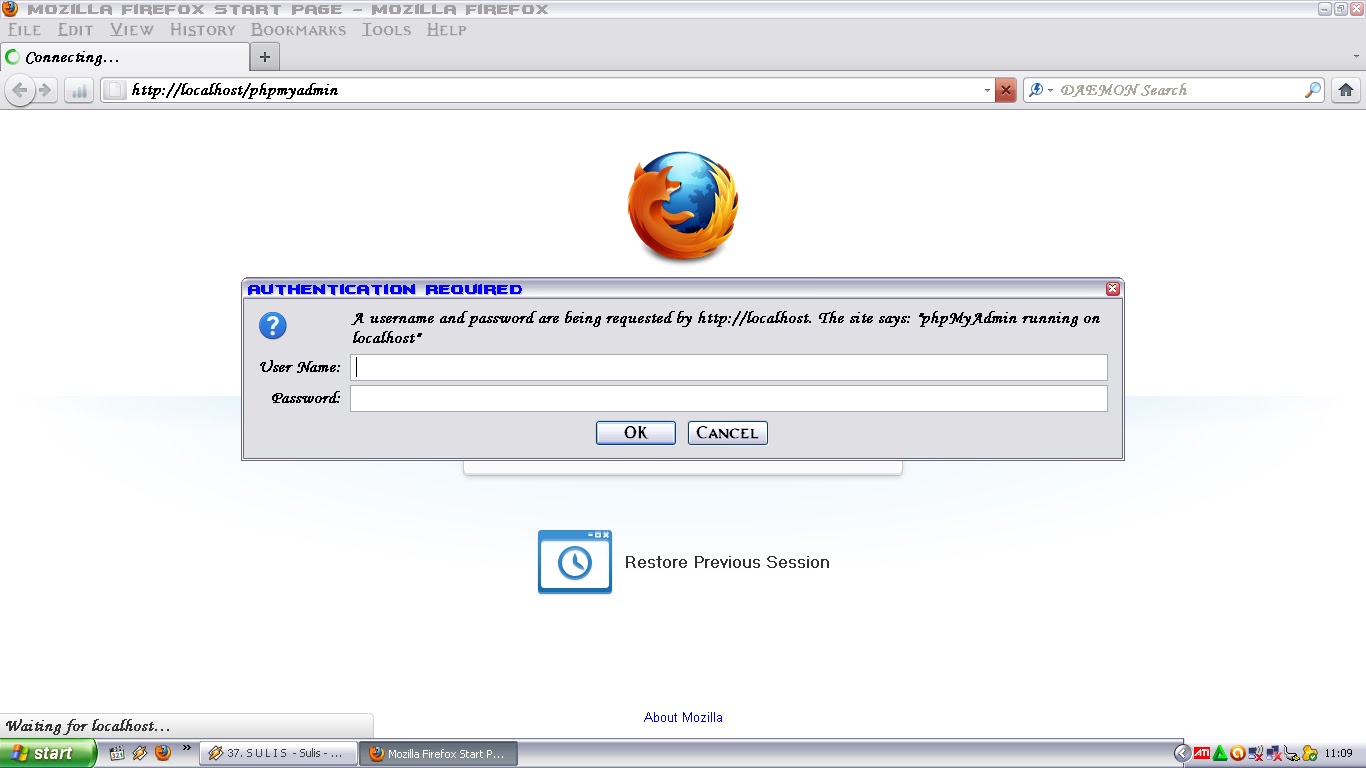Confirm credentials with the OK button
This screenshot has width=1366, height=768.
[636, 433]
